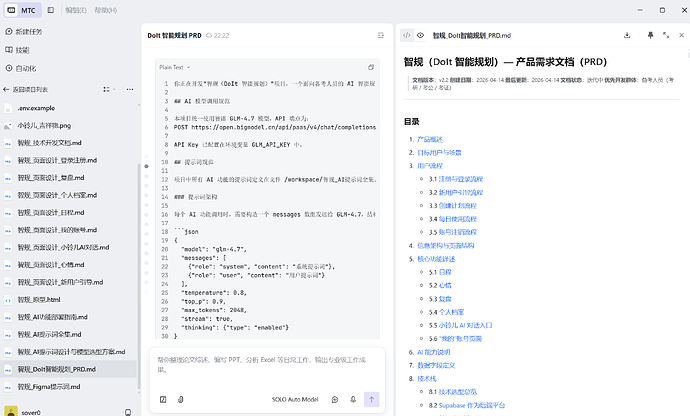
Task: Go back via 返回项目列表
Action: pos(26,89)
